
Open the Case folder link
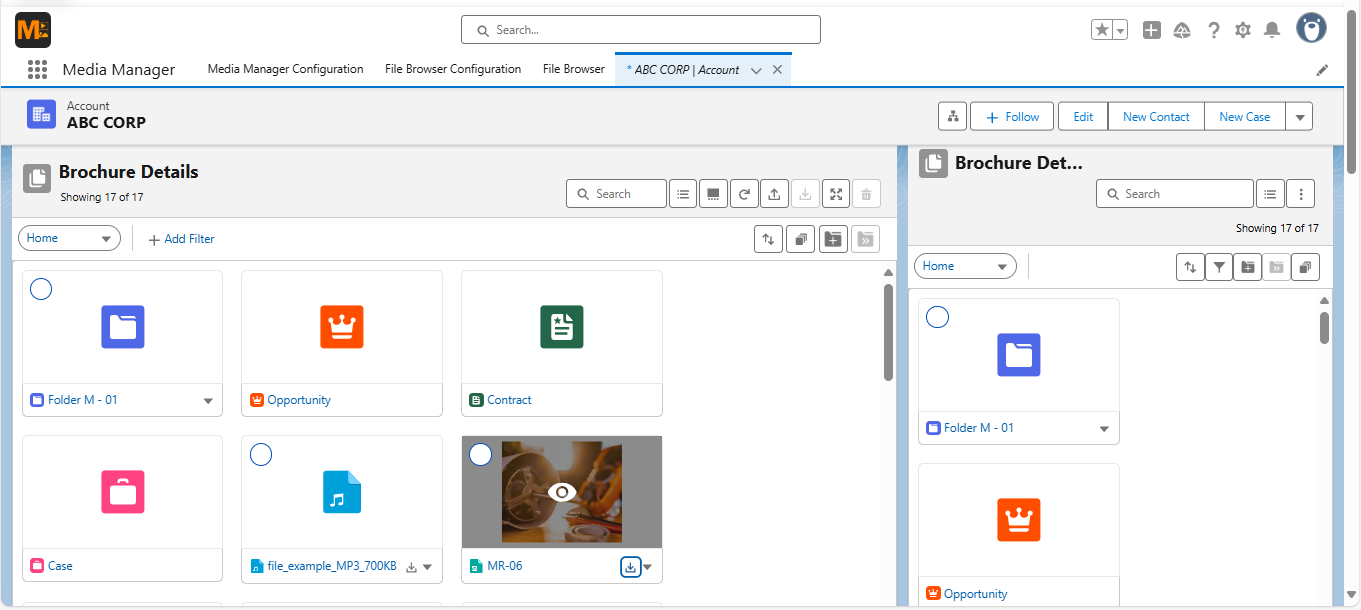(60, 566)
